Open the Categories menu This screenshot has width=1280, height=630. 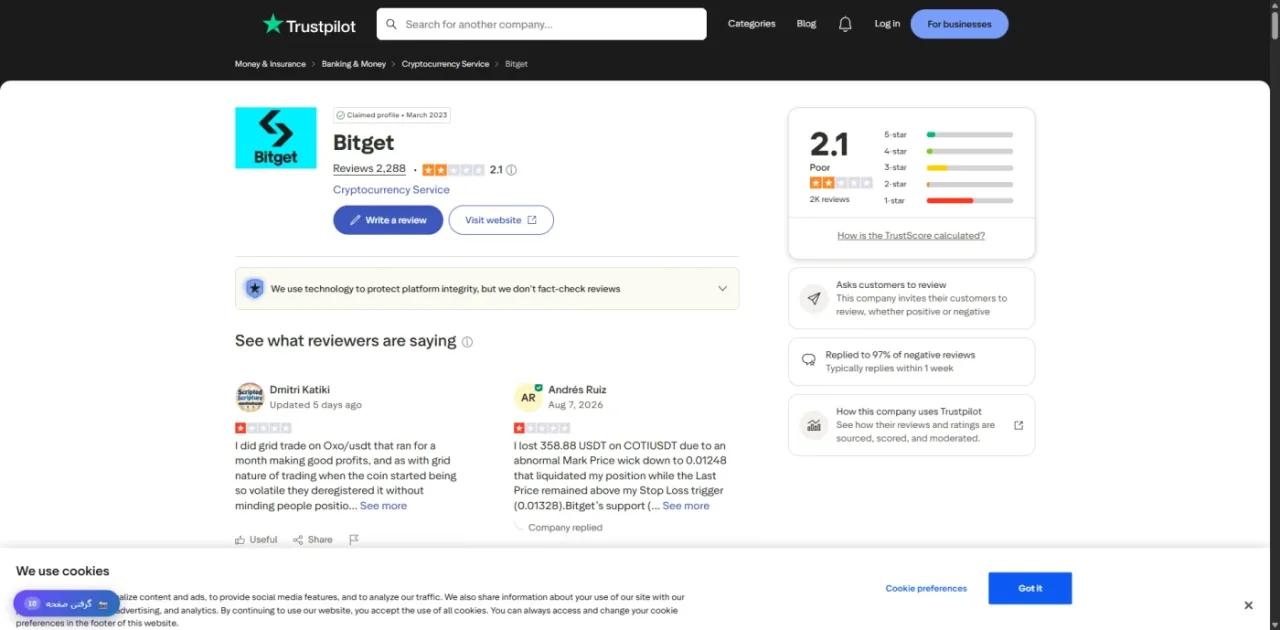(x=751, y=24)
